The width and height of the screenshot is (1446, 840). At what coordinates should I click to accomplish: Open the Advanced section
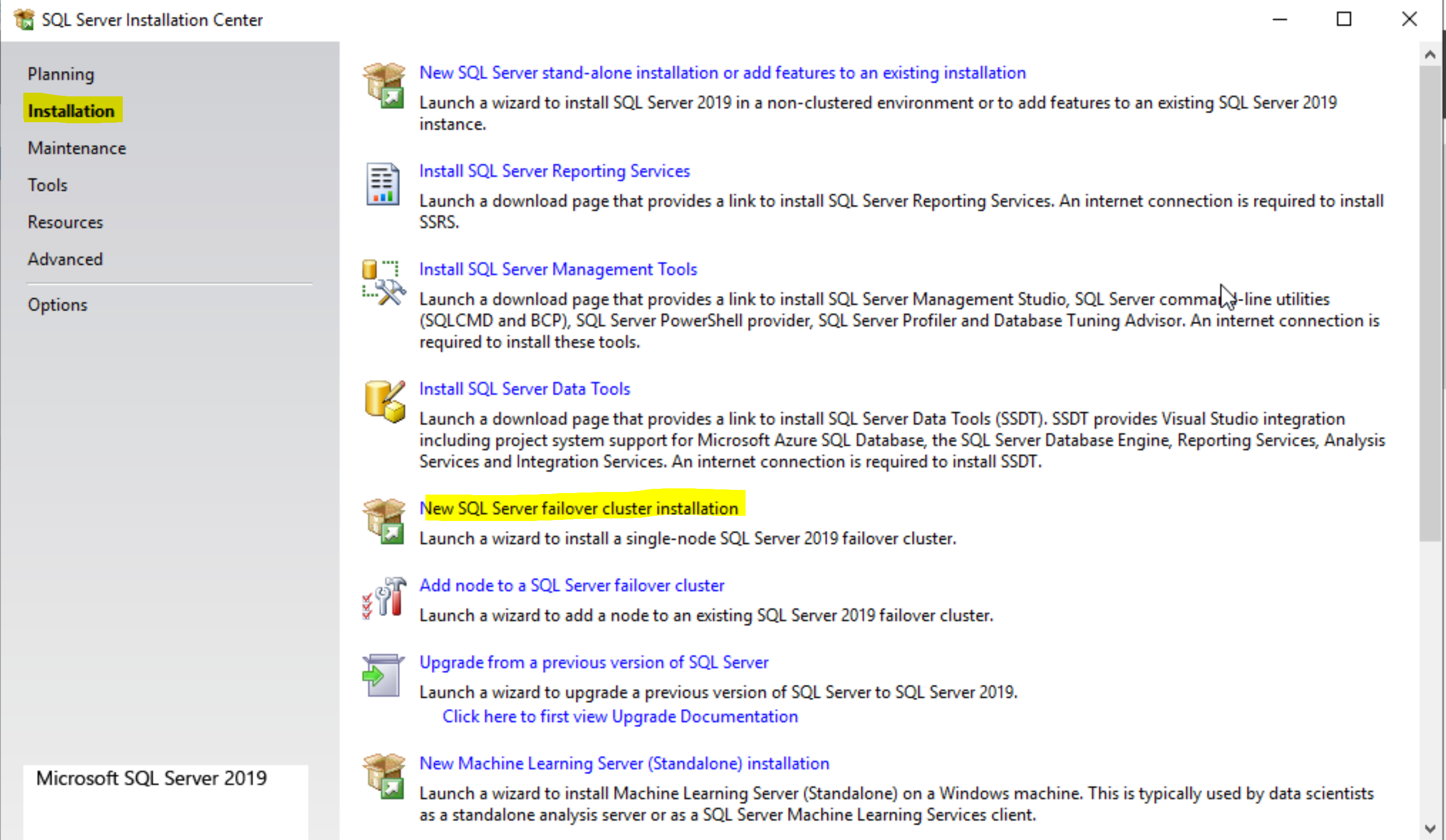(65, 259)
